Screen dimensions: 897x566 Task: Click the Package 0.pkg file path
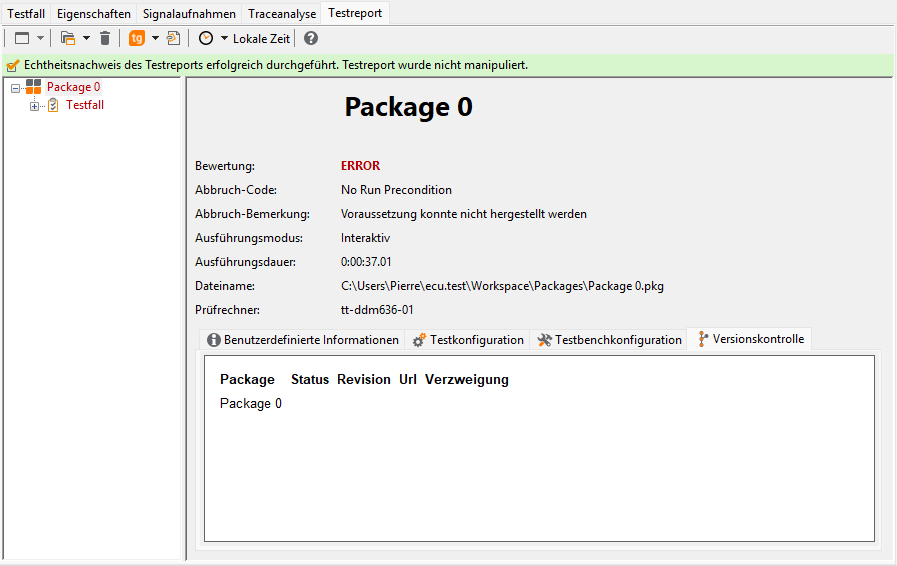[x=502, y=286]
